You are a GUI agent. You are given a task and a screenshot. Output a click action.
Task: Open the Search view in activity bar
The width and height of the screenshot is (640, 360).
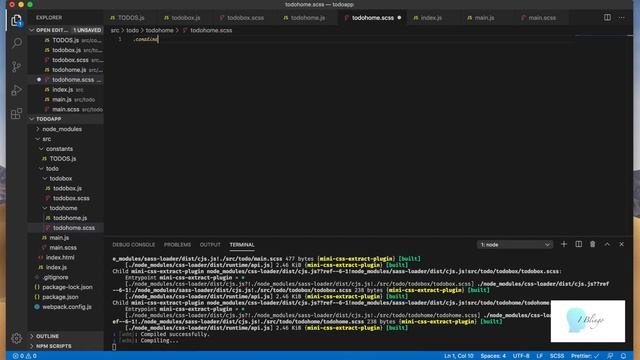point(17,43)
